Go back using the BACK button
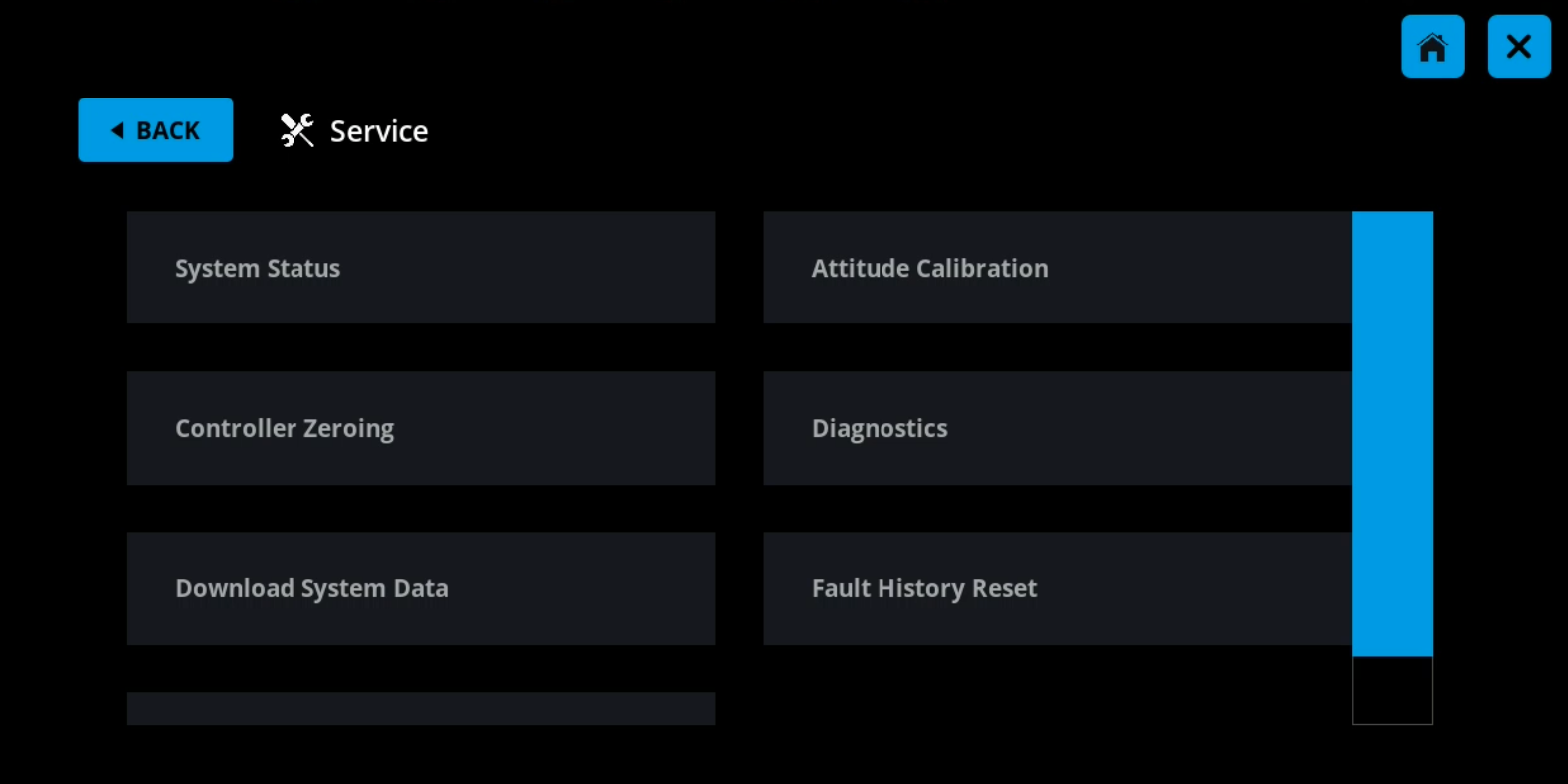The image size is (1568, 784). [155, 129]
